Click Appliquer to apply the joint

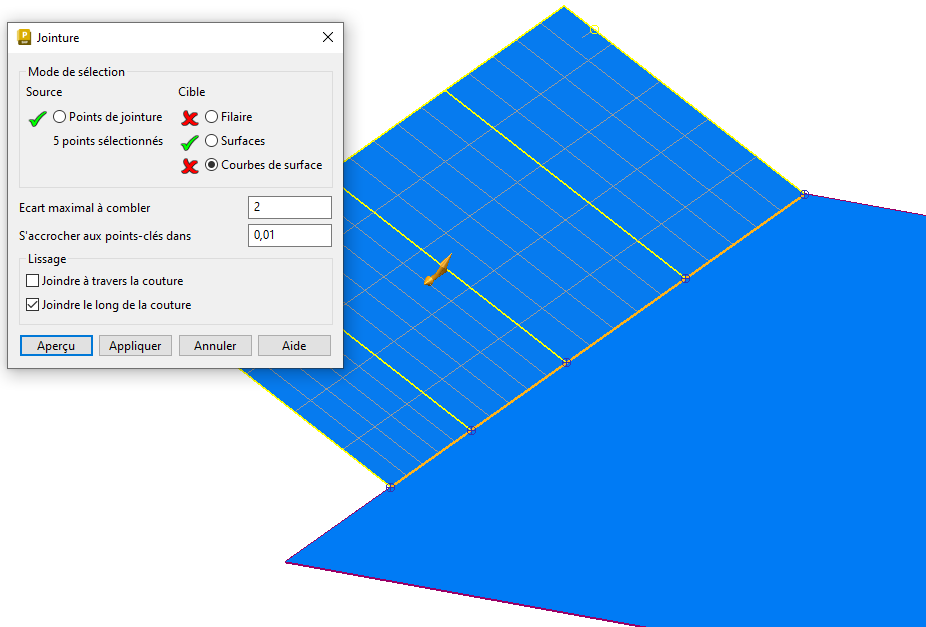click(135, 346)
